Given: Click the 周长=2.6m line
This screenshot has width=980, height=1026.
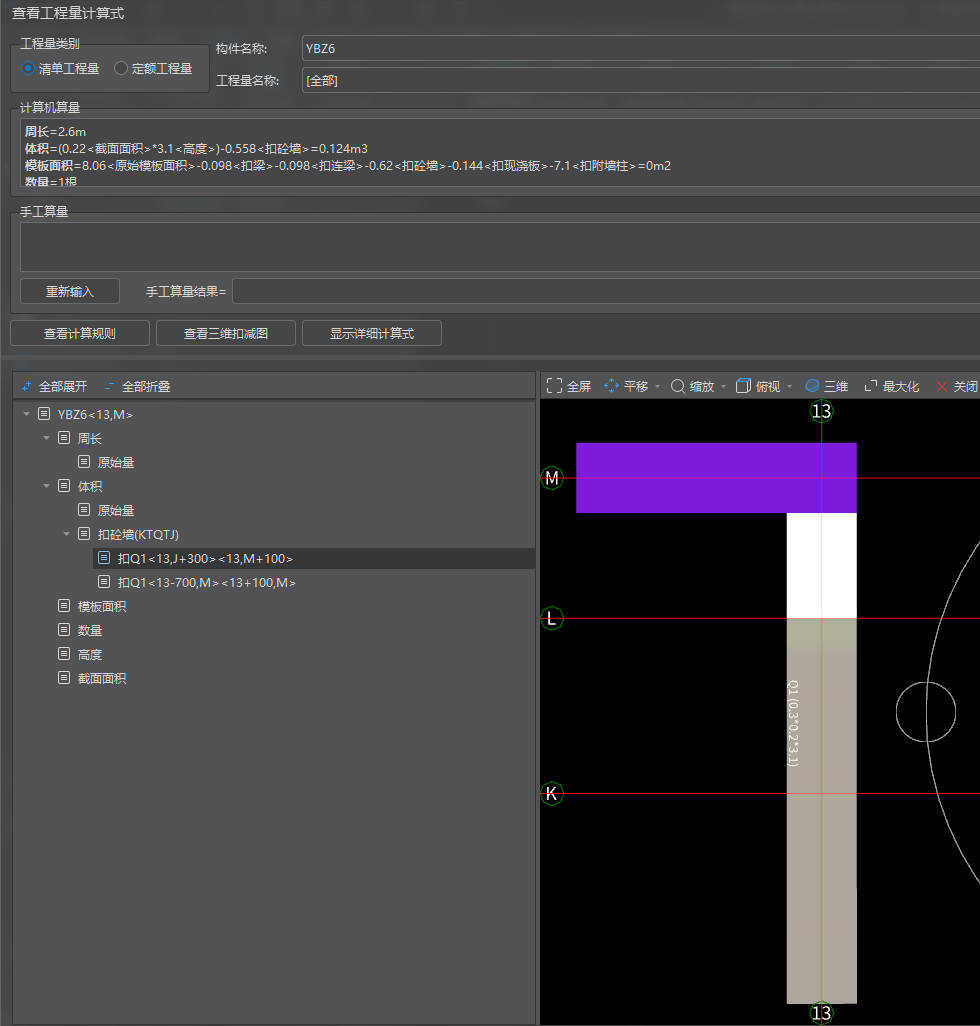Looking at the screenshot, I should pyautogui.click(x=56, y=132).
